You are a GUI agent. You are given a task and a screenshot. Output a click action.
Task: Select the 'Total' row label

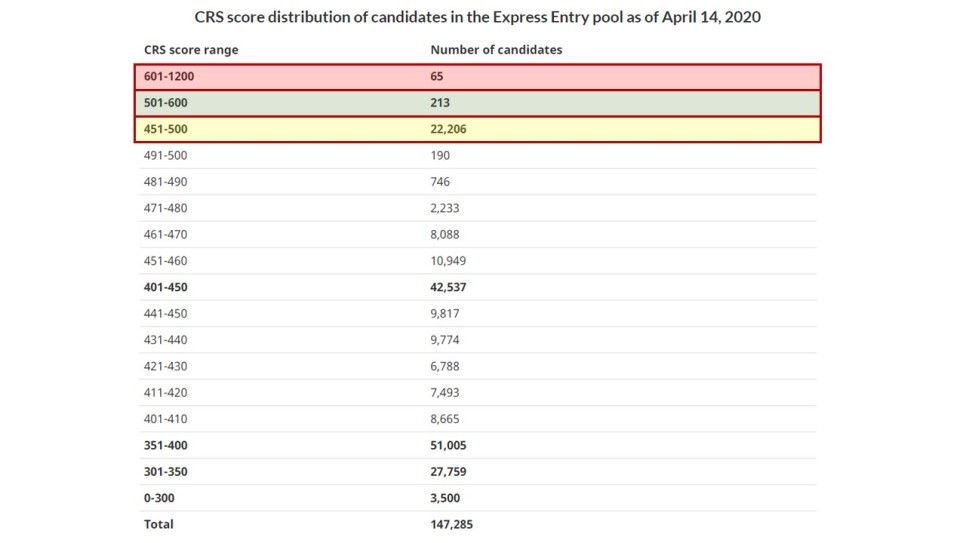point(158,525)
